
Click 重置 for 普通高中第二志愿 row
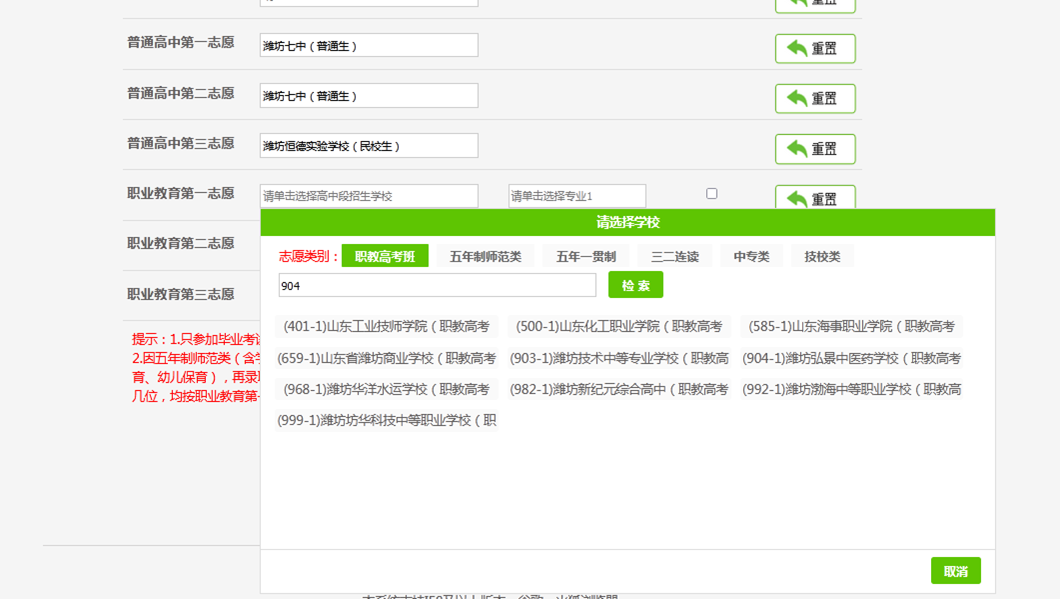[815, 99]
